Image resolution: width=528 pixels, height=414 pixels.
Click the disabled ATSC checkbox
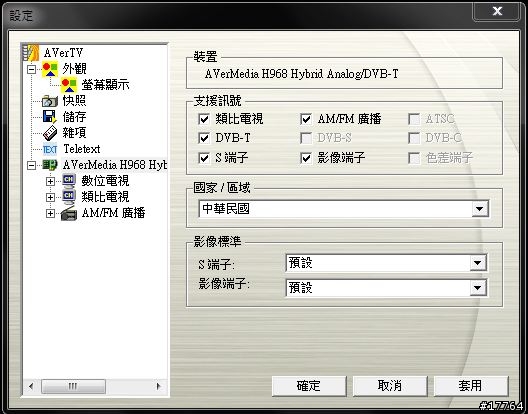(414, 119)
